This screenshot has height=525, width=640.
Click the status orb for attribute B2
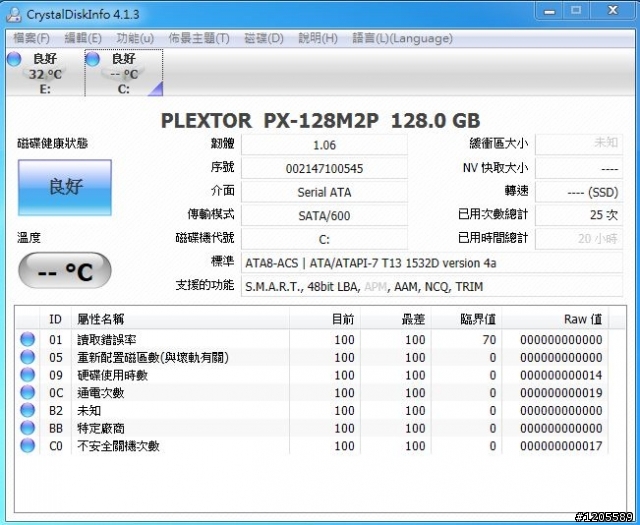pyautogui.click(x=27, y=410)
